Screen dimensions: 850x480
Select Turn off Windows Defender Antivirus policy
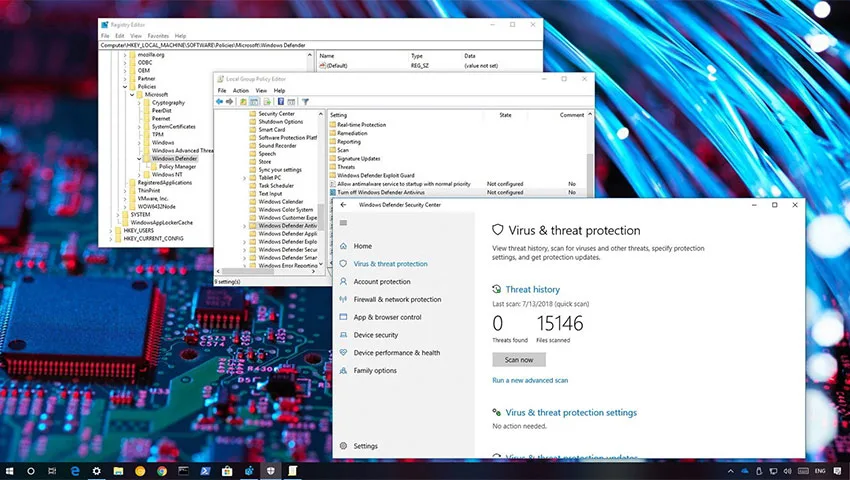[381, 193]
